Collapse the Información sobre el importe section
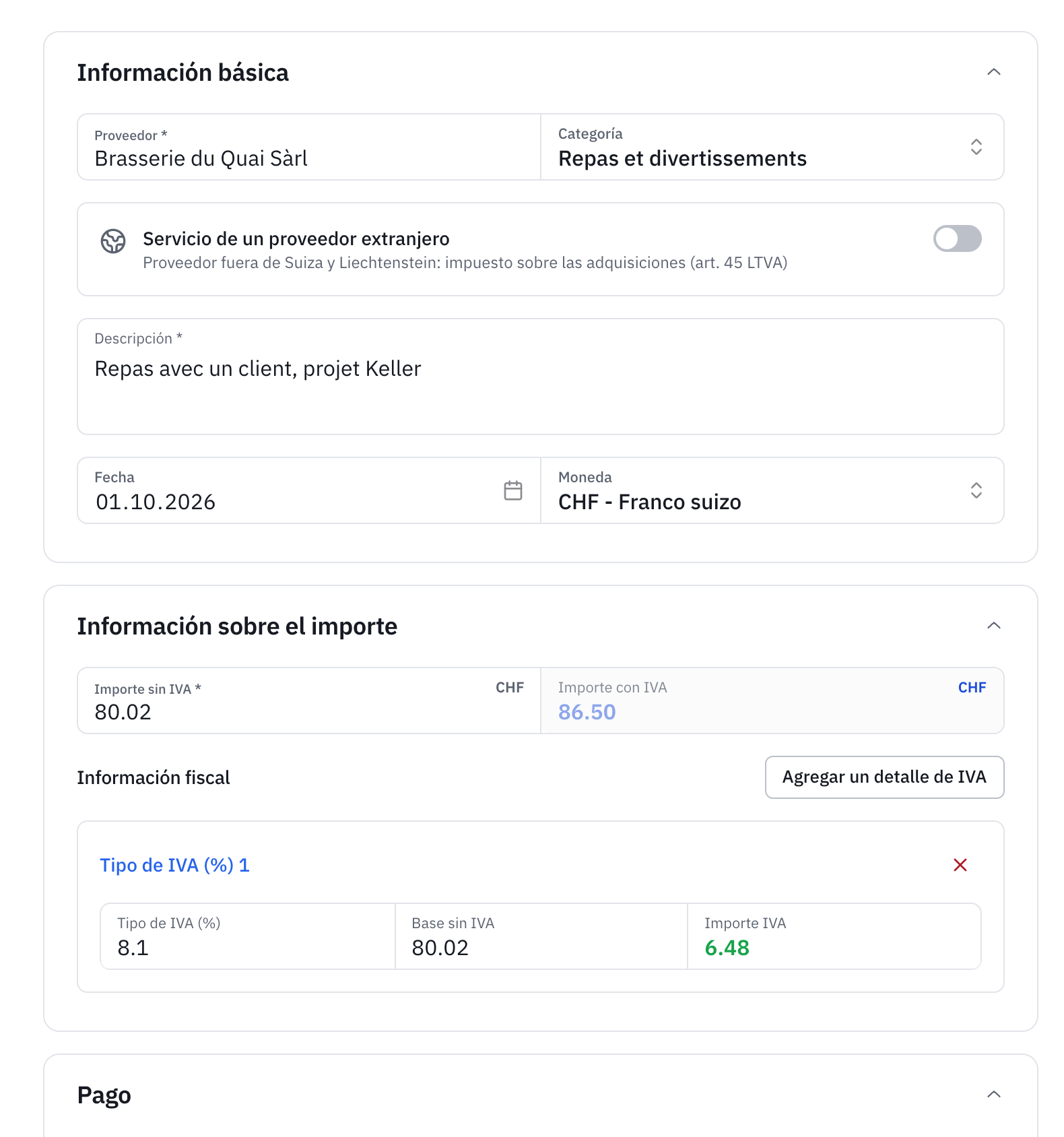 (993, 626)
